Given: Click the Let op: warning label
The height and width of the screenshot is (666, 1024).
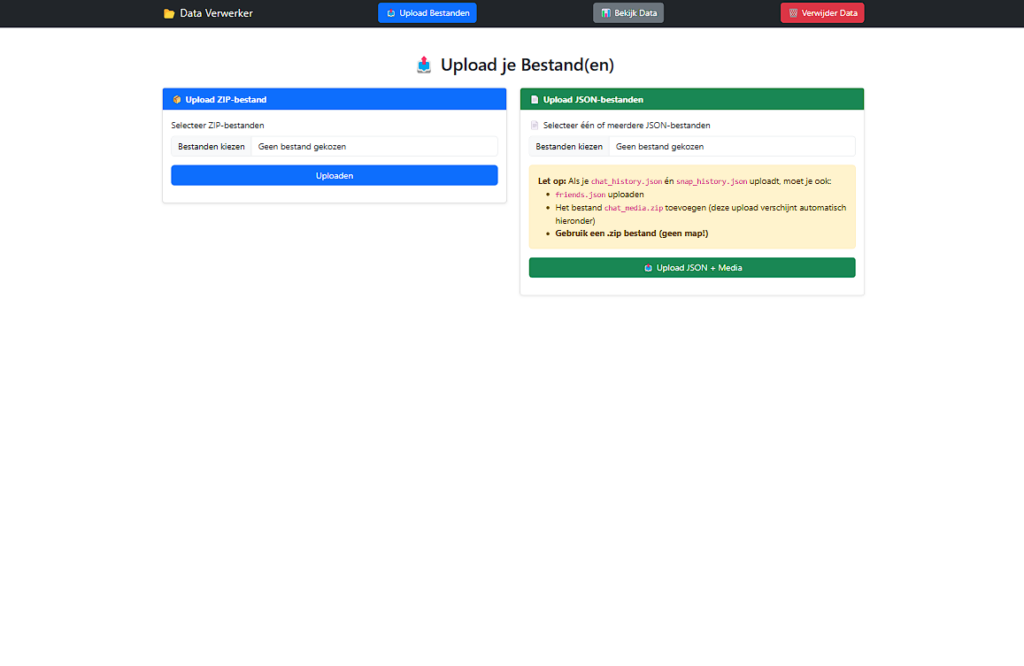Looking at the screenshot, I should [x=552, y=181].
